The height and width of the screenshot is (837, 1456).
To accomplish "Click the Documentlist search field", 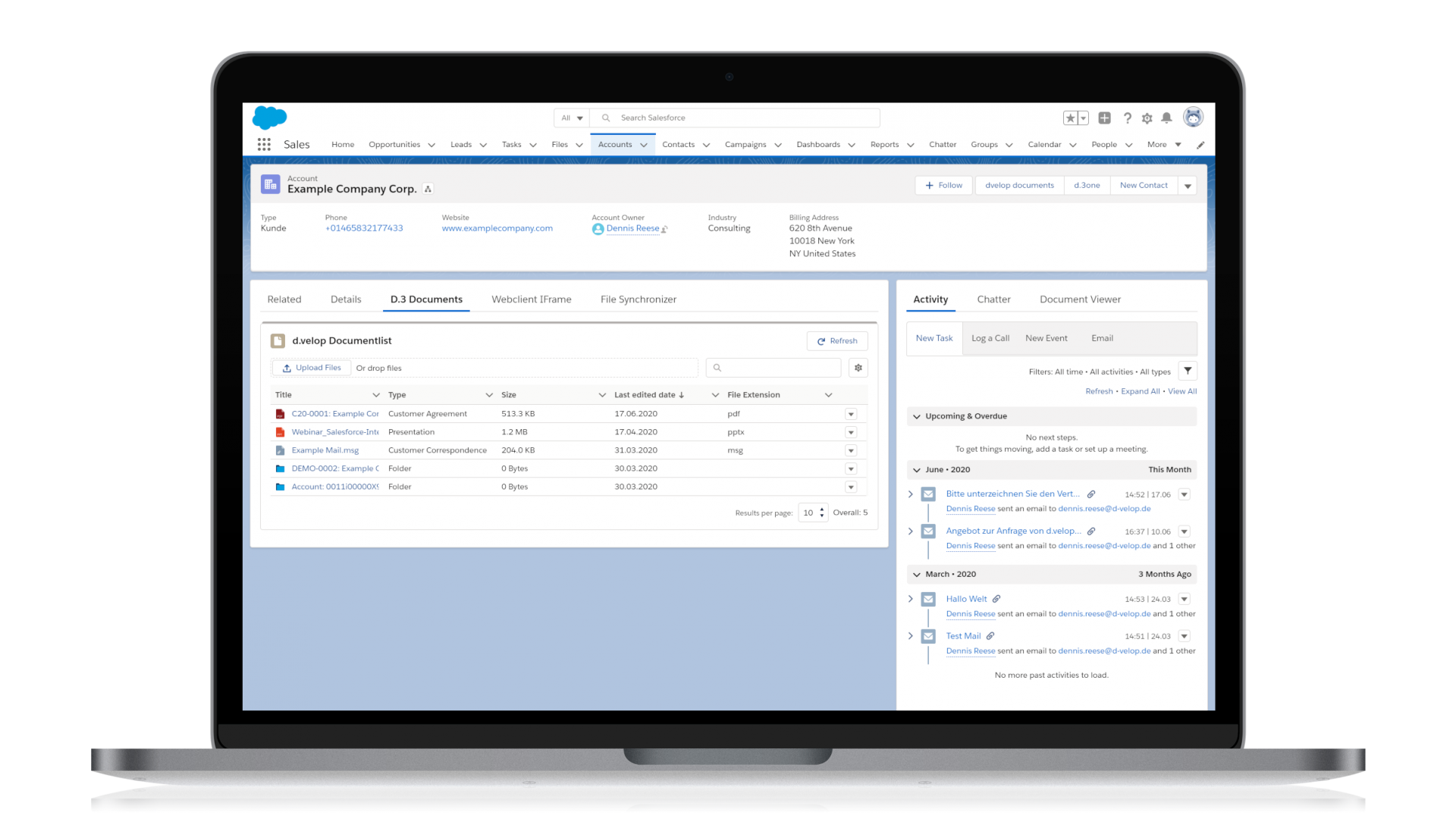I will (773, 368).
